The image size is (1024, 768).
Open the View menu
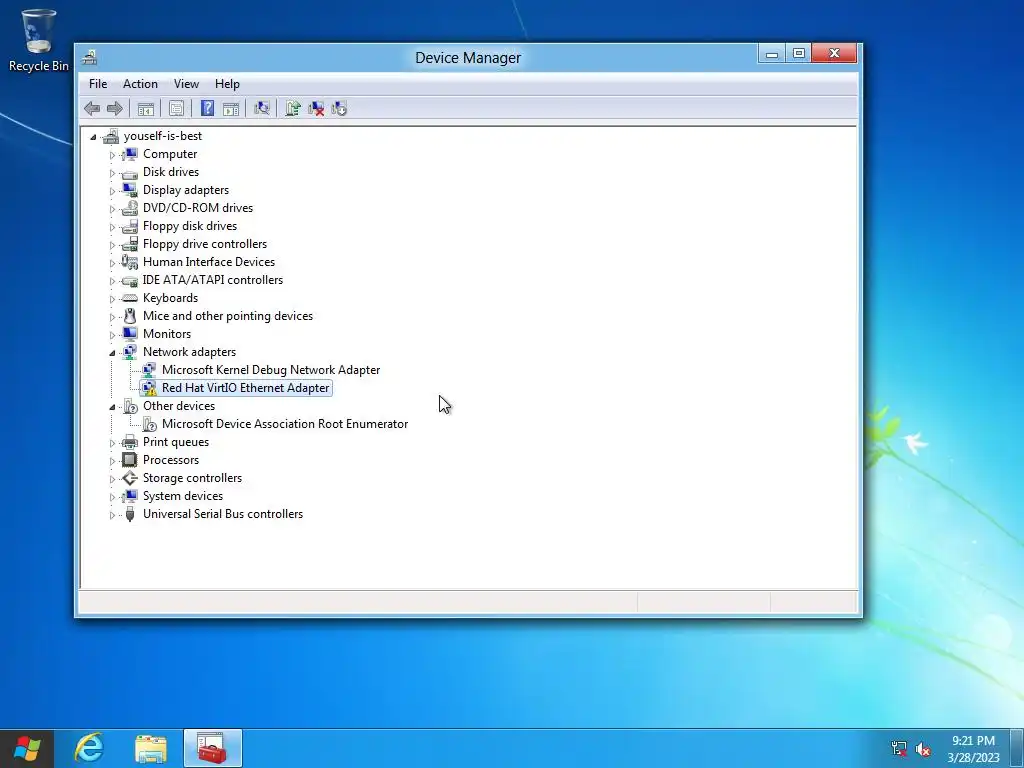coord(186,84)
